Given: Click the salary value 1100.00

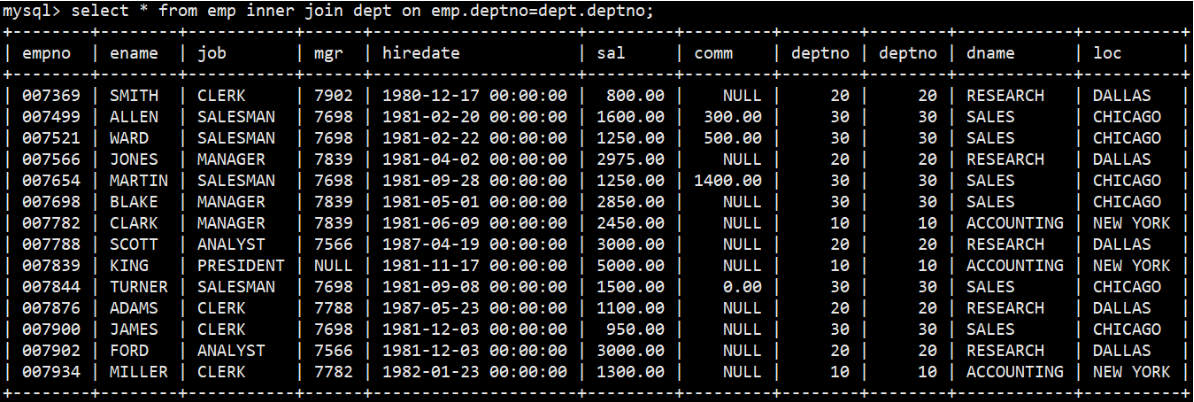Looking at the screenshot, I should pyautogui.click(x=631, y=308).
